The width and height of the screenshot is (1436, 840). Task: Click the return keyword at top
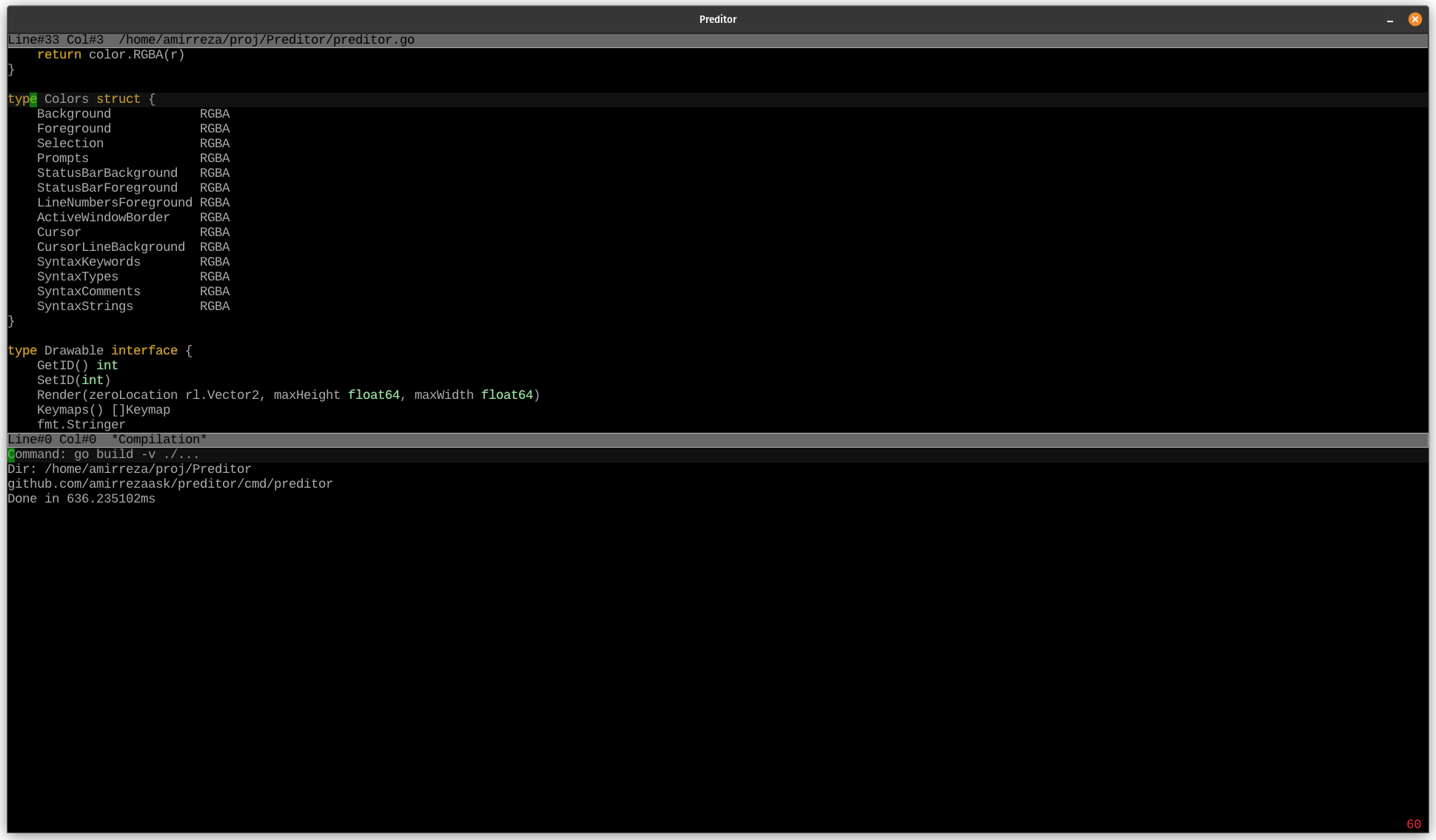(x=58, y=55)
